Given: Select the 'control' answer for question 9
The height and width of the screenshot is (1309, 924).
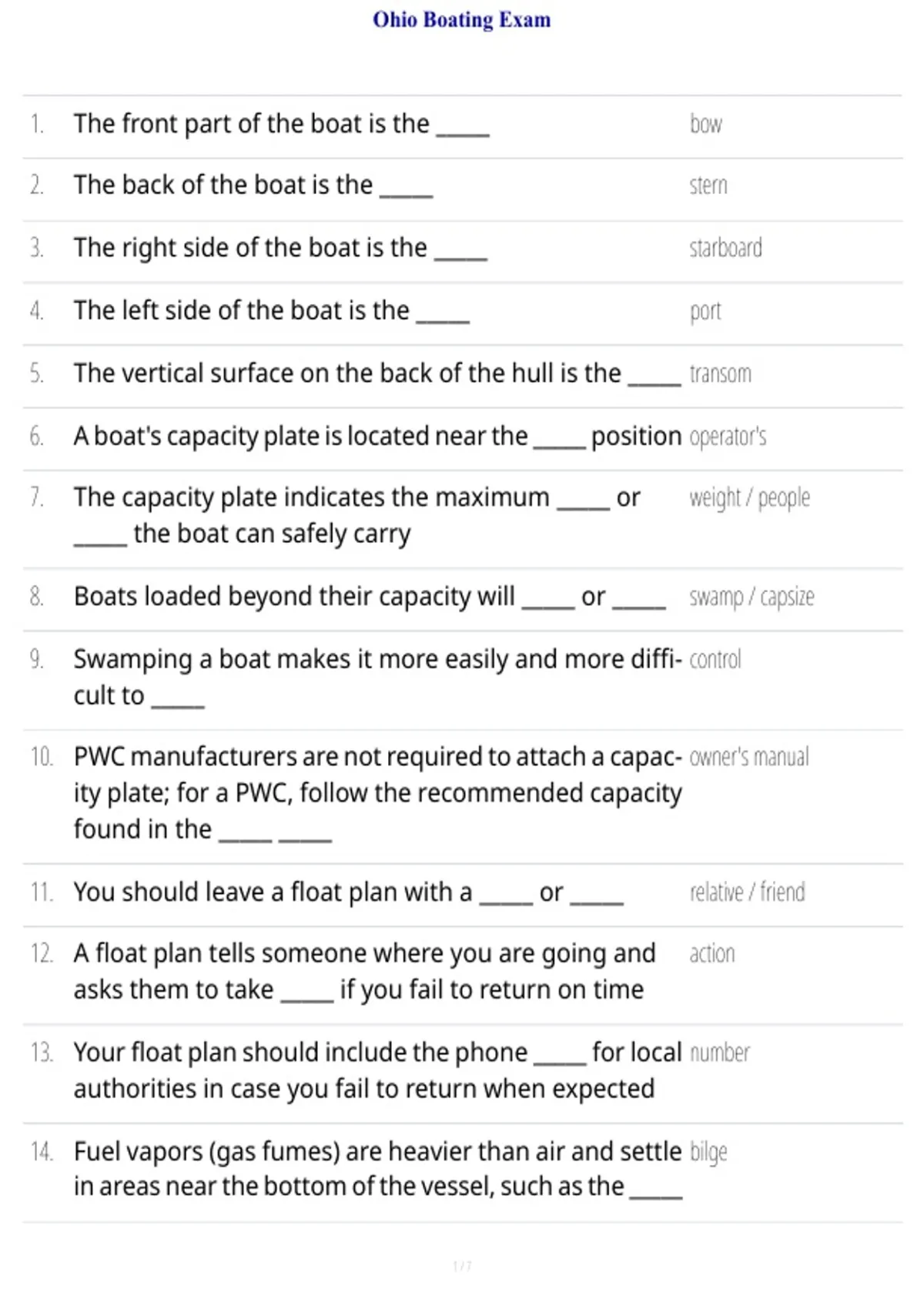Looking at the screenshot, I should 715,660.
